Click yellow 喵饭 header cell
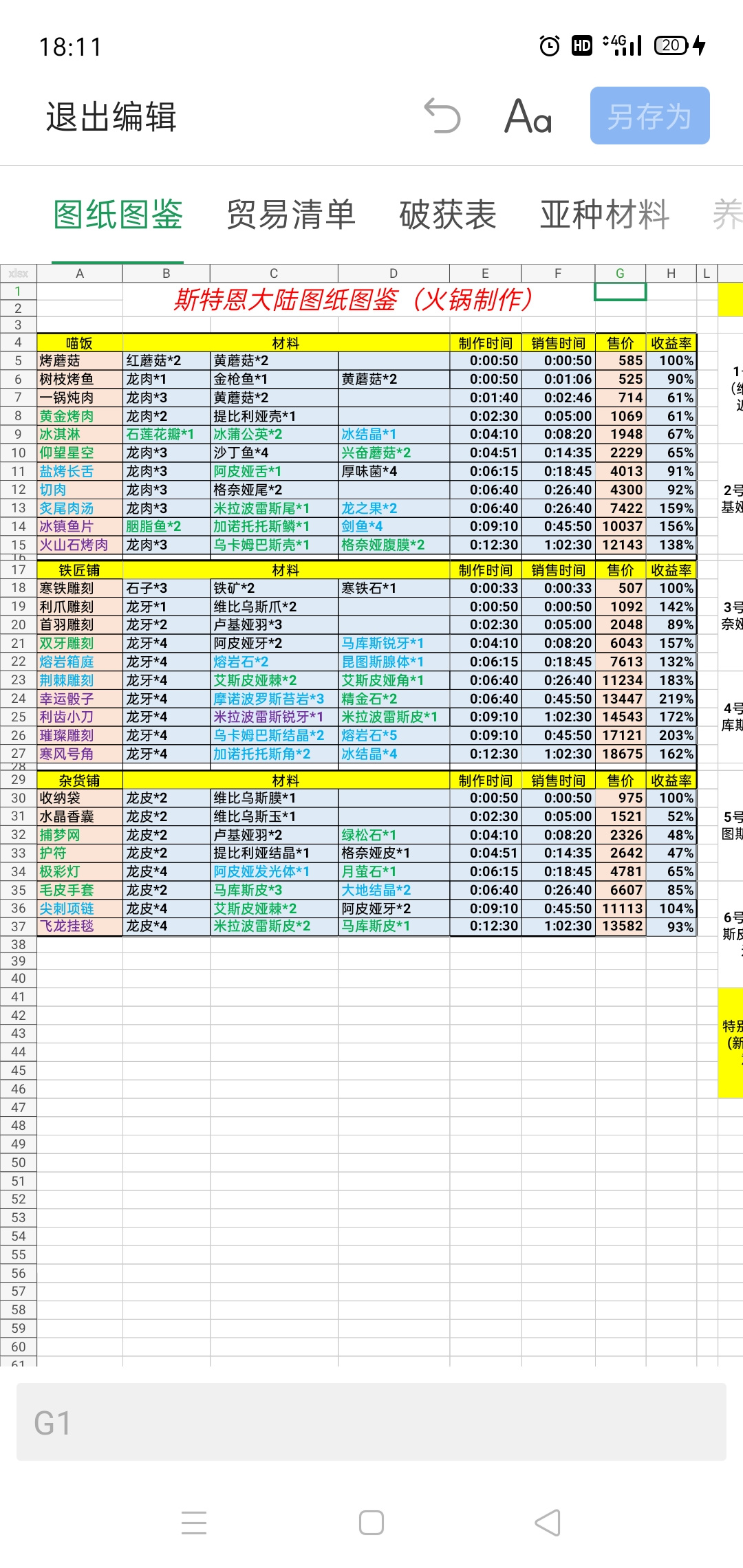The width and height of the screenshot is (743, 1568). pos(80,342)
